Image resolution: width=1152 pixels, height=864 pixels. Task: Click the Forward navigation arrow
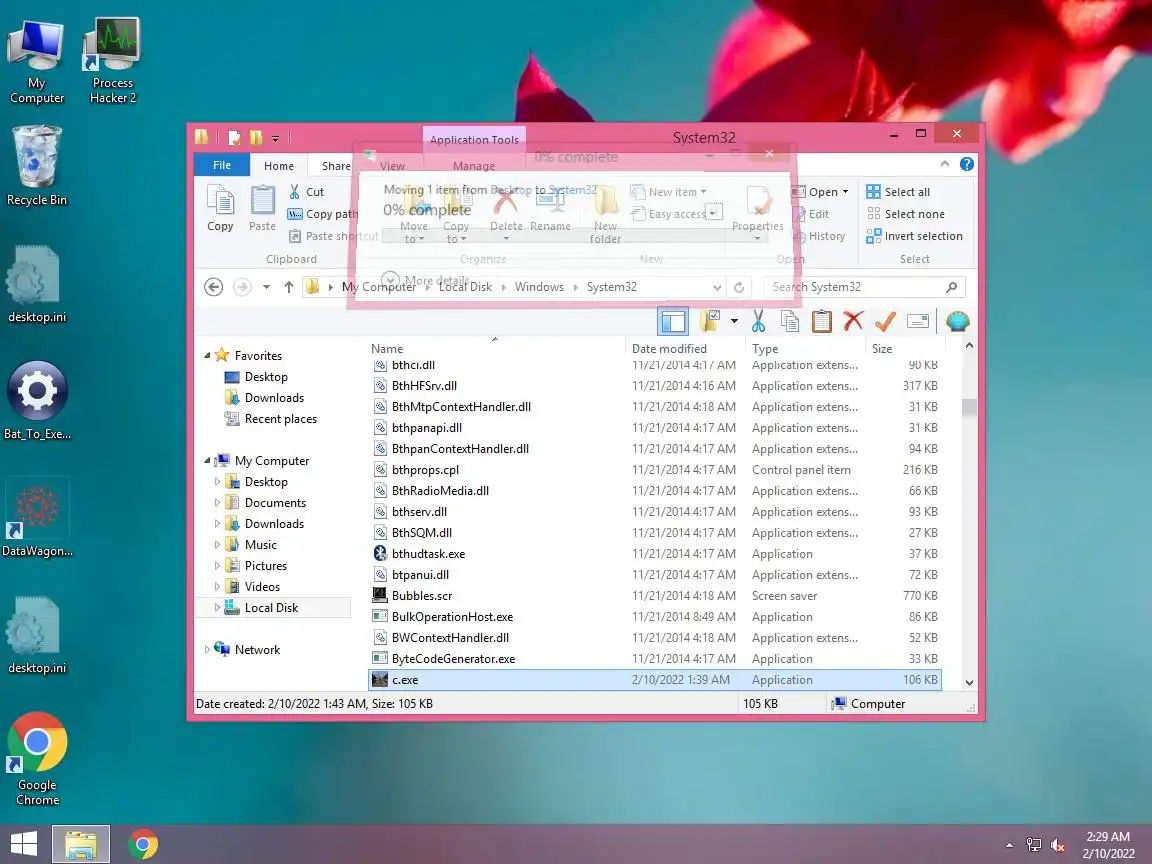tap(242, 287)
